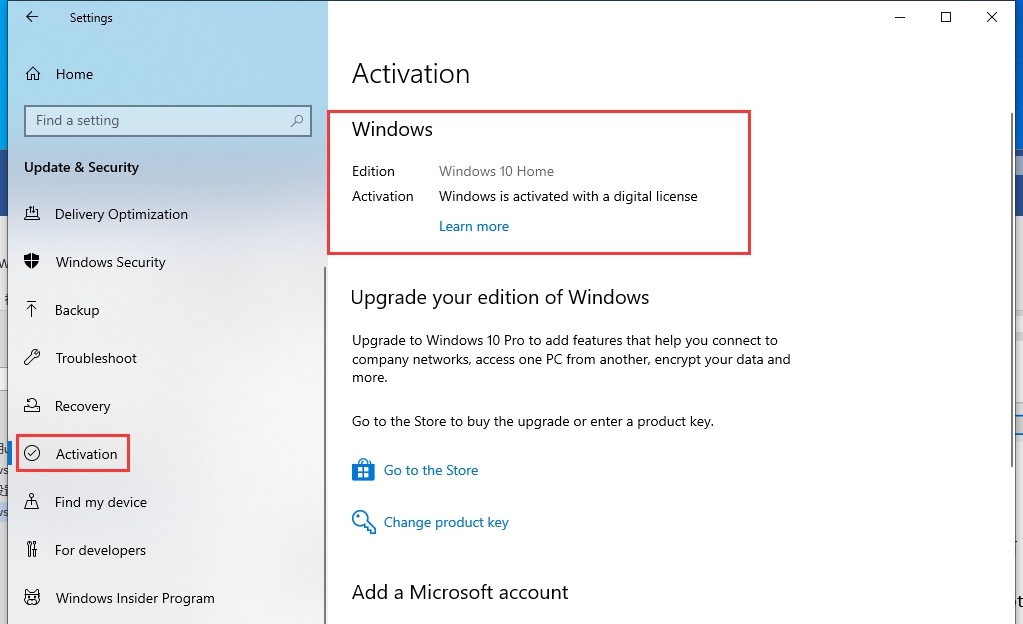Close the Settings window
This screenshot has height=624, width=1023.
[x=992, y=18]
